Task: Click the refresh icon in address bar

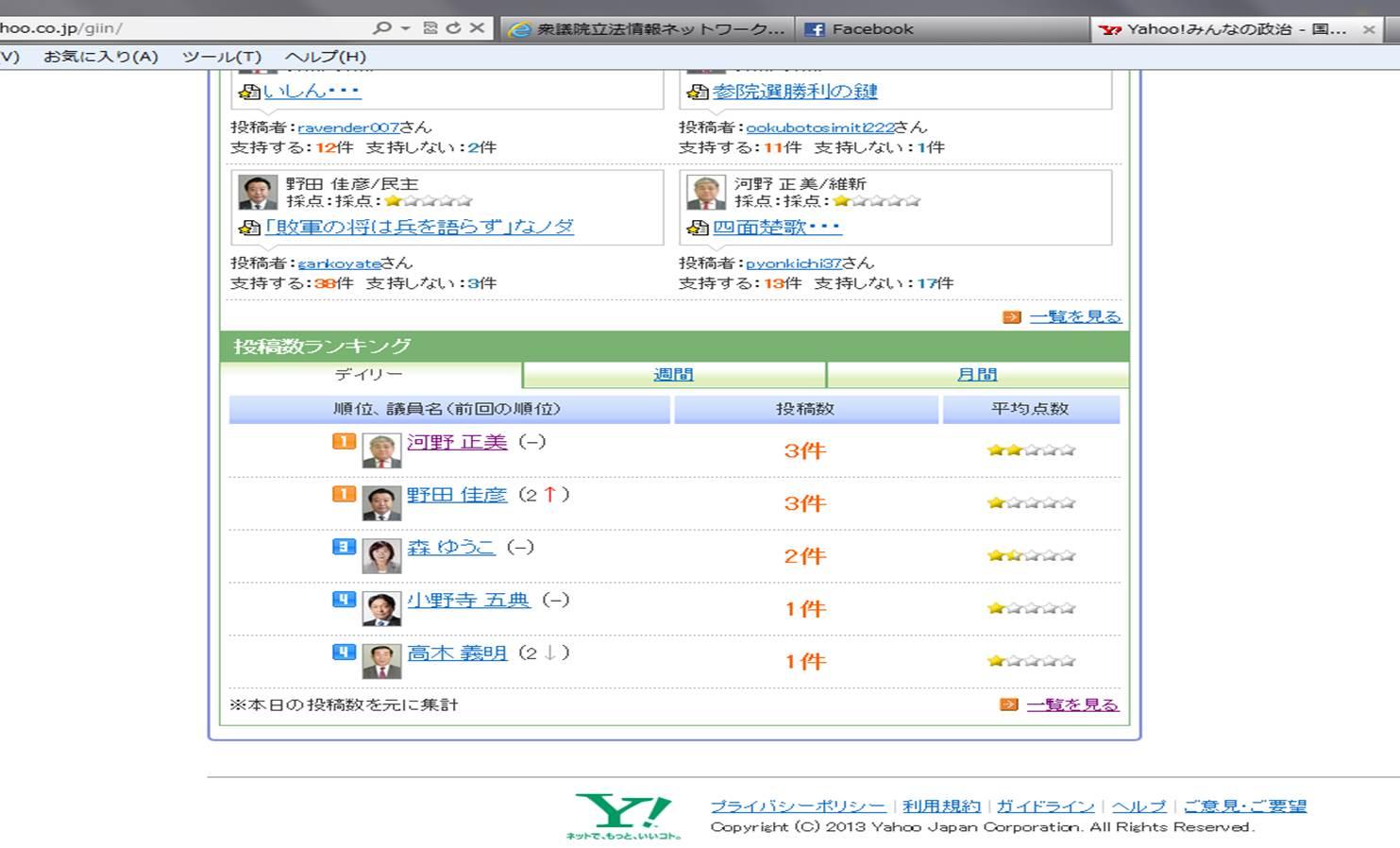Action: (454, 28)
